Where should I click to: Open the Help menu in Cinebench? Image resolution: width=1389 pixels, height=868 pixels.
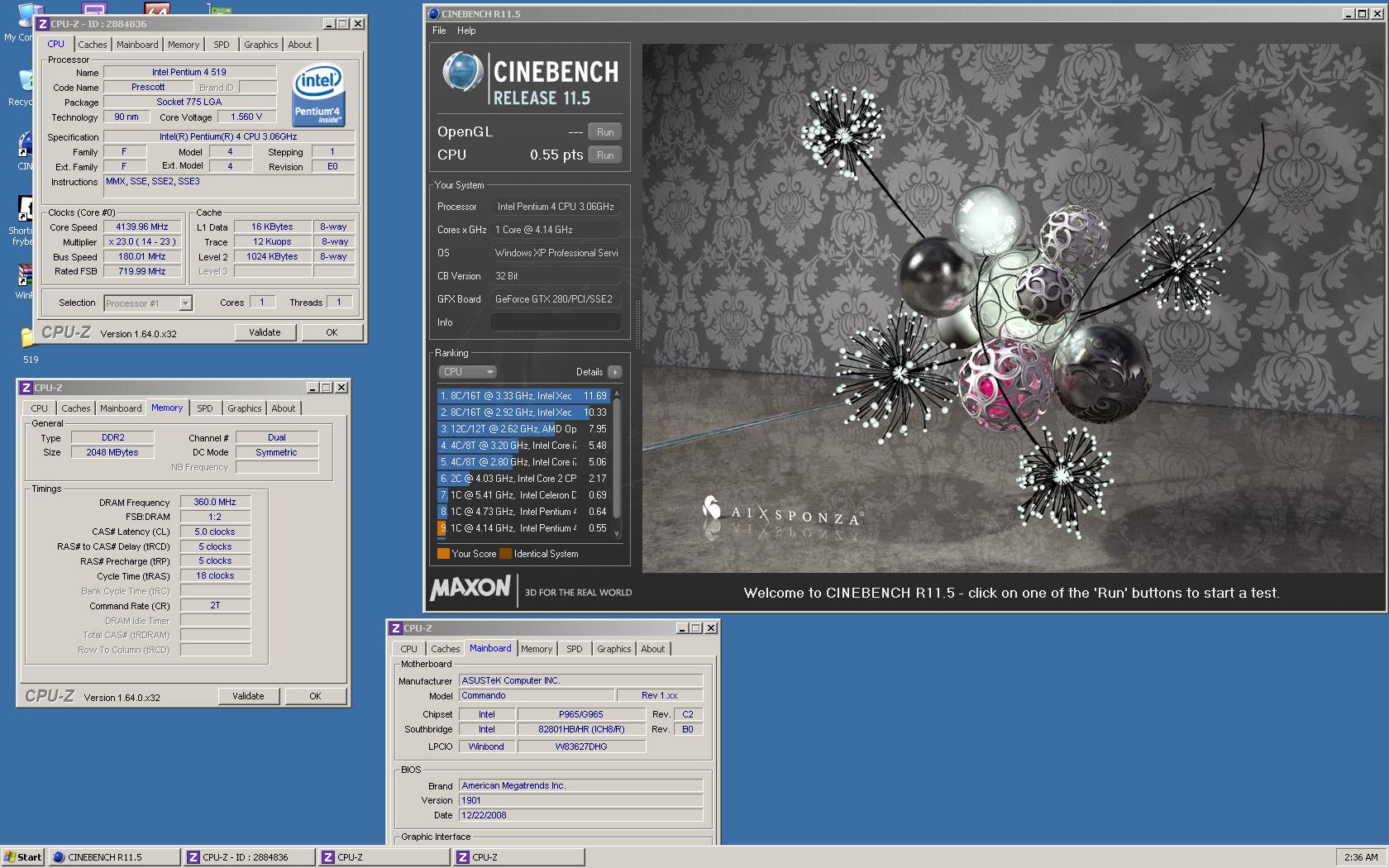click(x=466, y=31)
